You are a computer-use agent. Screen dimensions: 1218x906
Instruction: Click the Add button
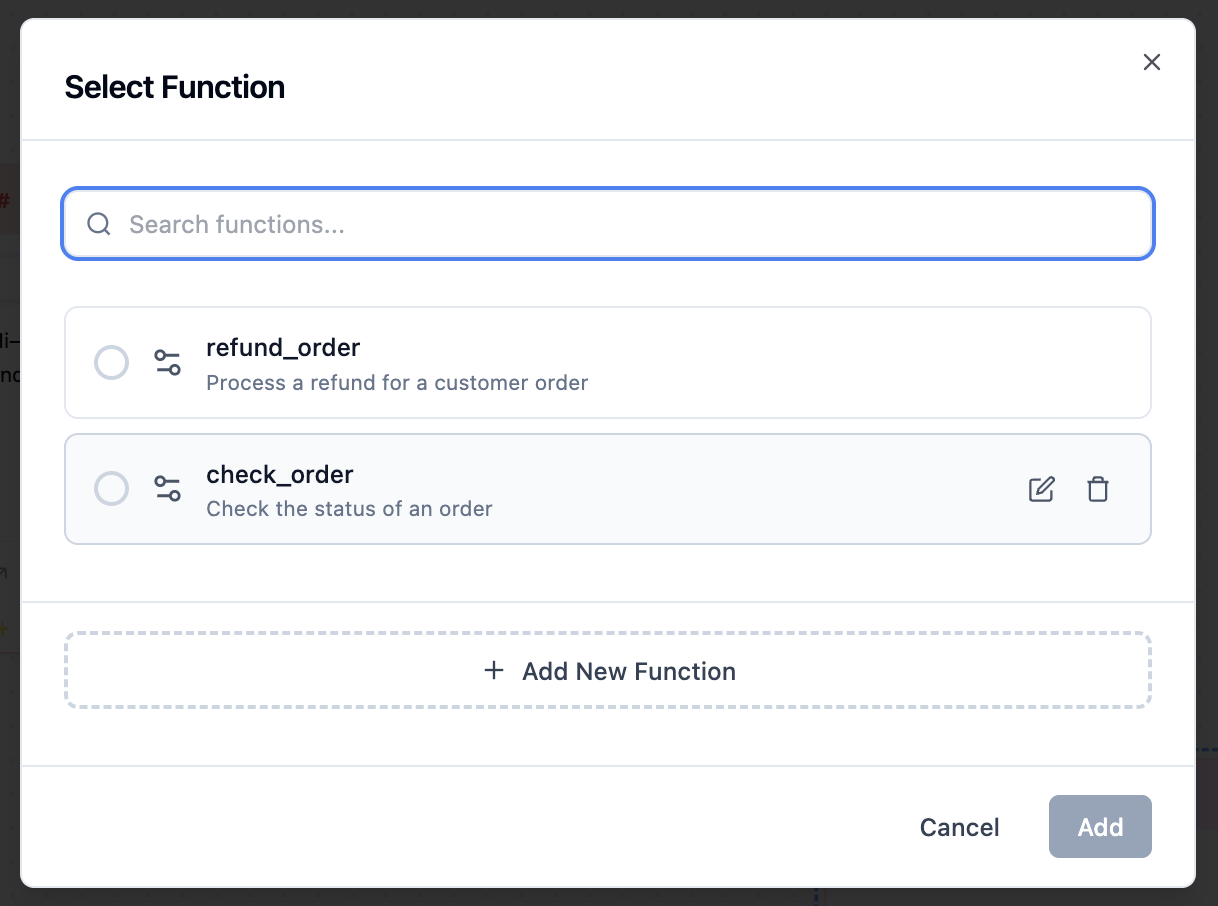click(1100, 827)
